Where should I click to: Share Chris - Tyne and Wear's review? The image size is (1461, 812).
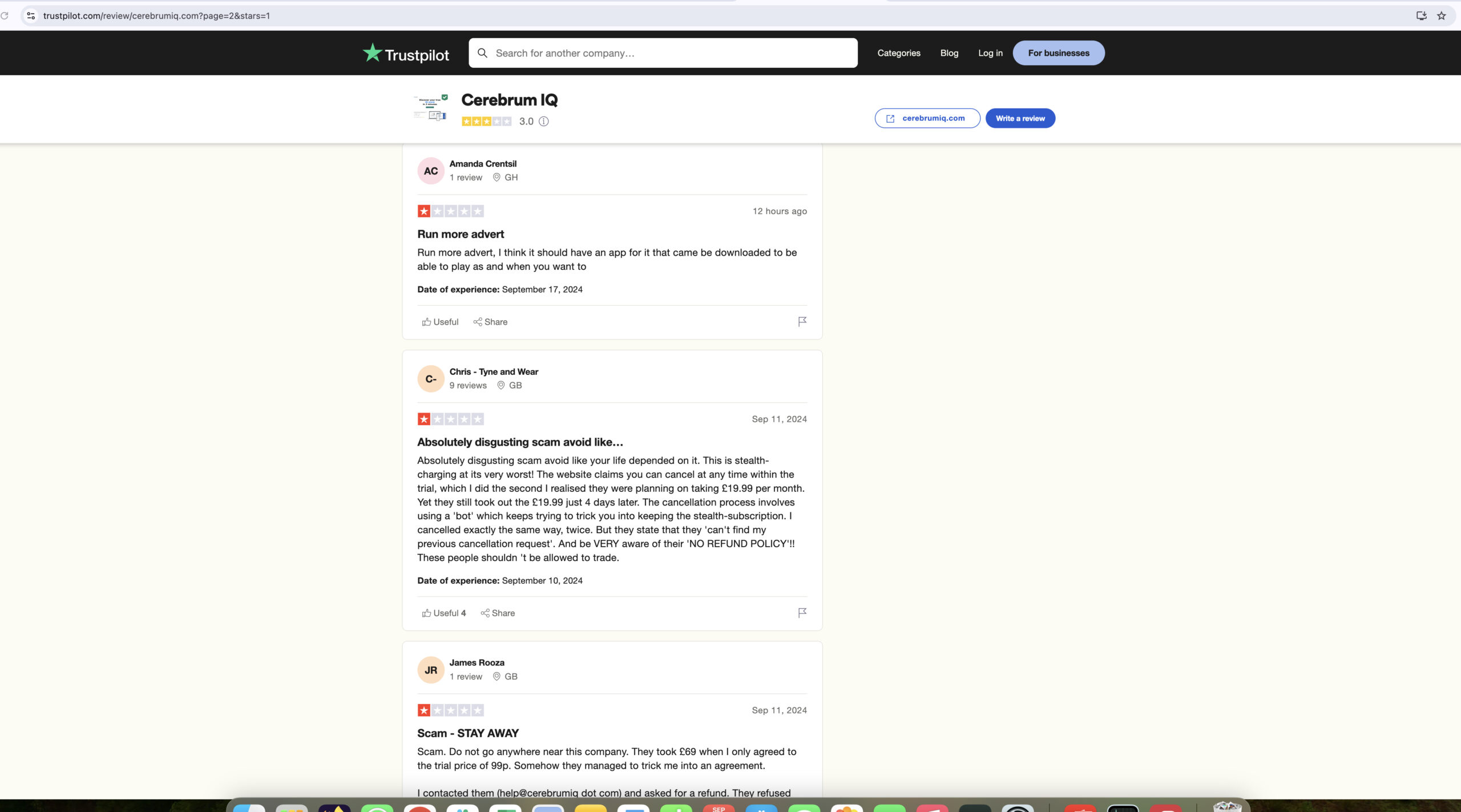click(498, 613)
